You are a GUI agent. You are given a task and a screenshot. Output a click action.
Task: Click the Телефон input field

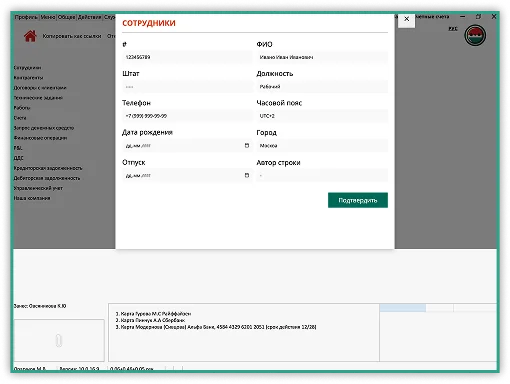click(187, 116)
